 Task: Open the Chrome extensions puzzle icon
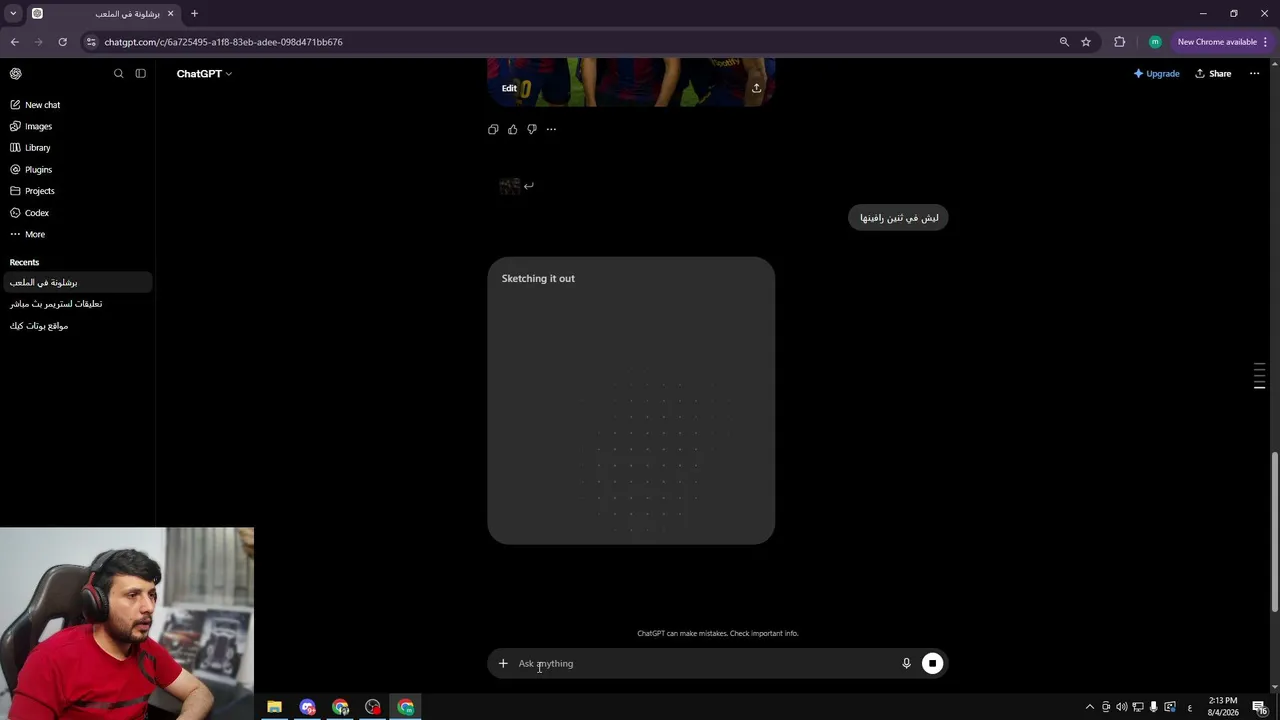tap(1119, 42)
